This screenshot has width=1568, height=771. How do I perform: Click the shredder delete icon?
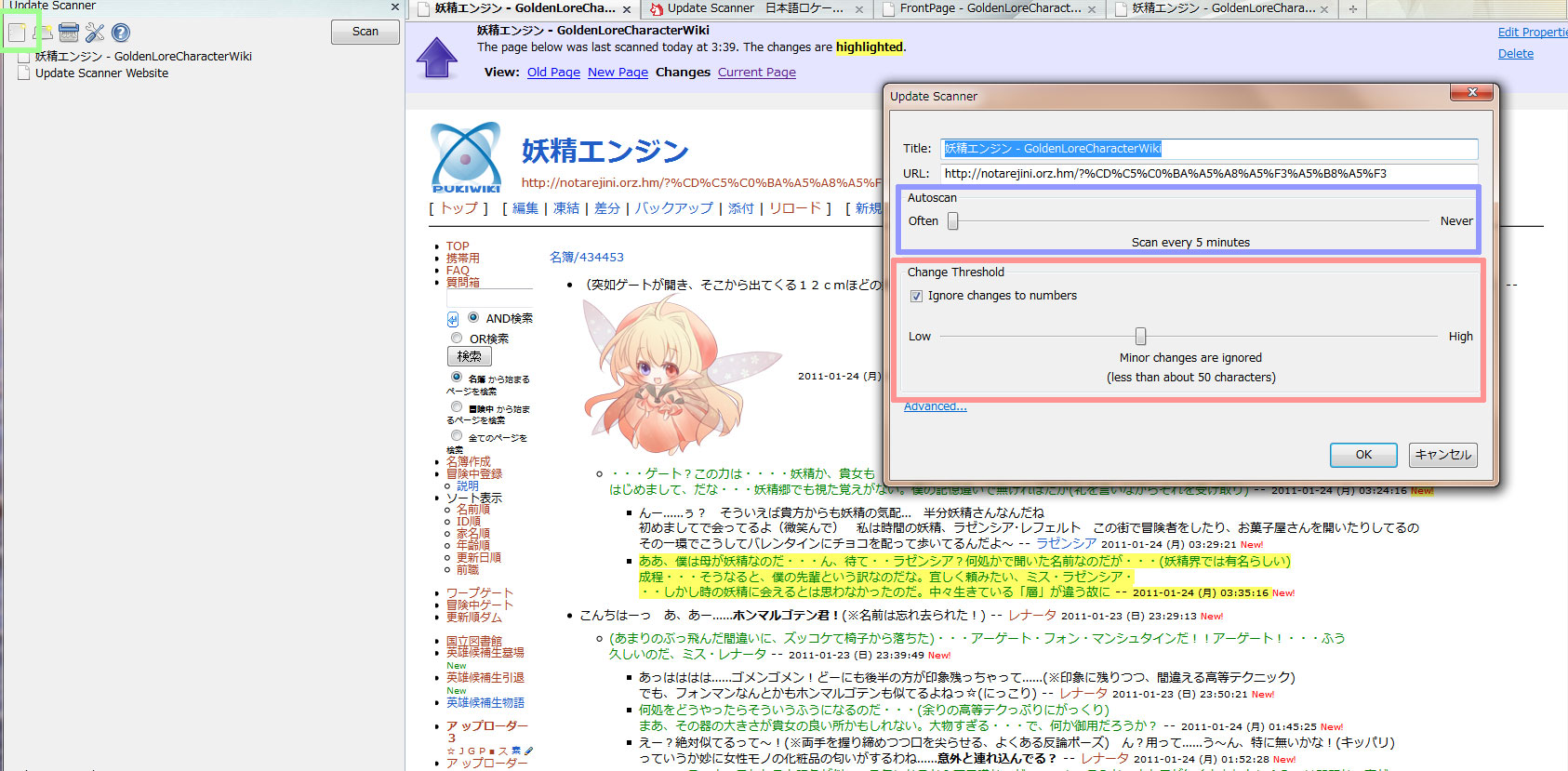pos(69,33)
